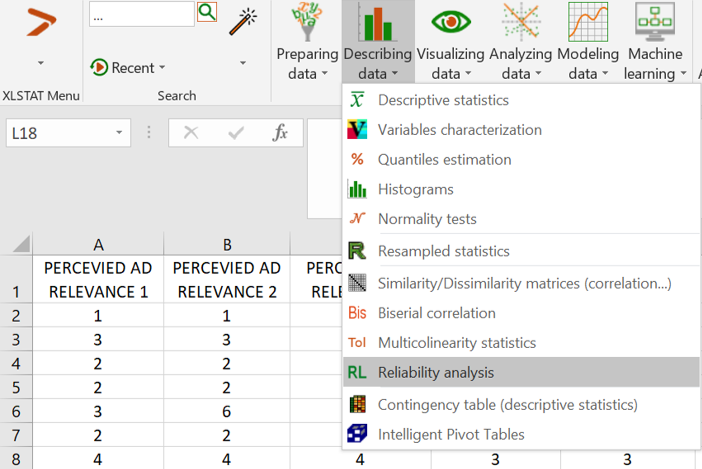Screen dimensions: 702x469
Task: Select Resampled statistics menu entry
Action: point(521,251)
